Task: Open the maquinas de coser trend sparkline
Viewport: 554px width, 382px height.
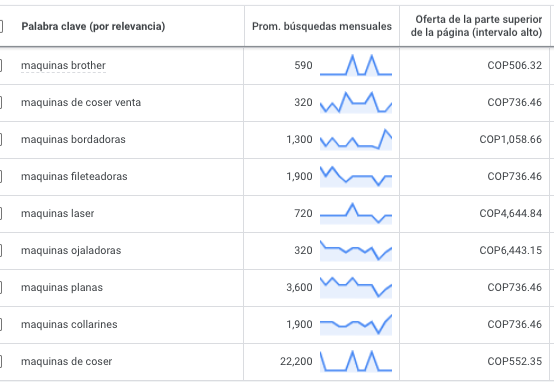Action: 356,361
